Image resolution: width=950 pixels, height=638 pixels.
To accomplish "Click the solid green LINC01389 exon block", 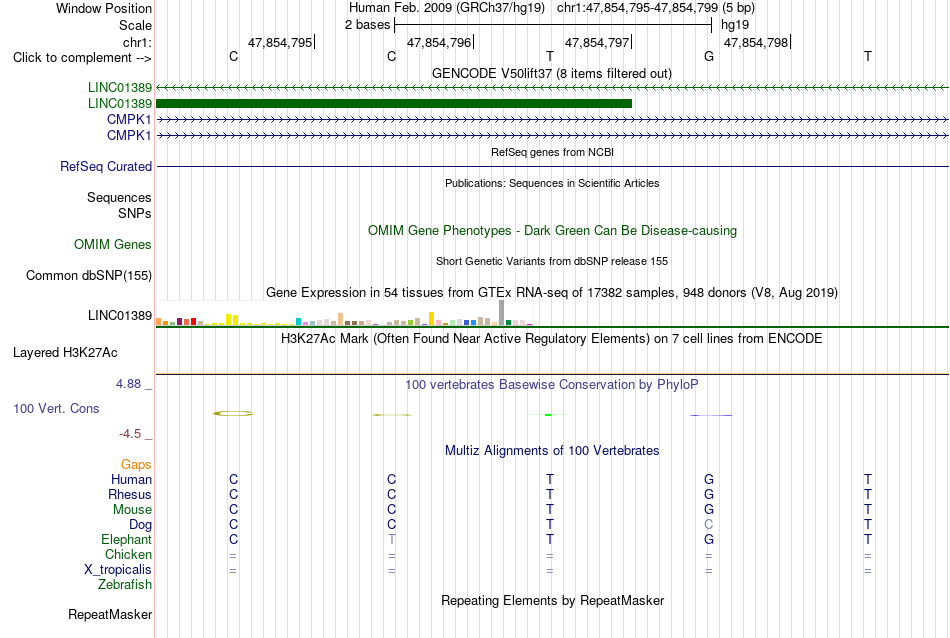I will (394, 104).
